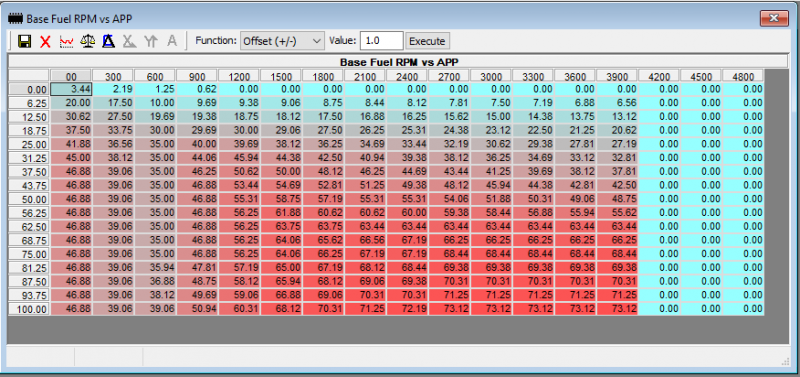Click the chip icon in the title bar
800x377 pixels.
point(16,18)
